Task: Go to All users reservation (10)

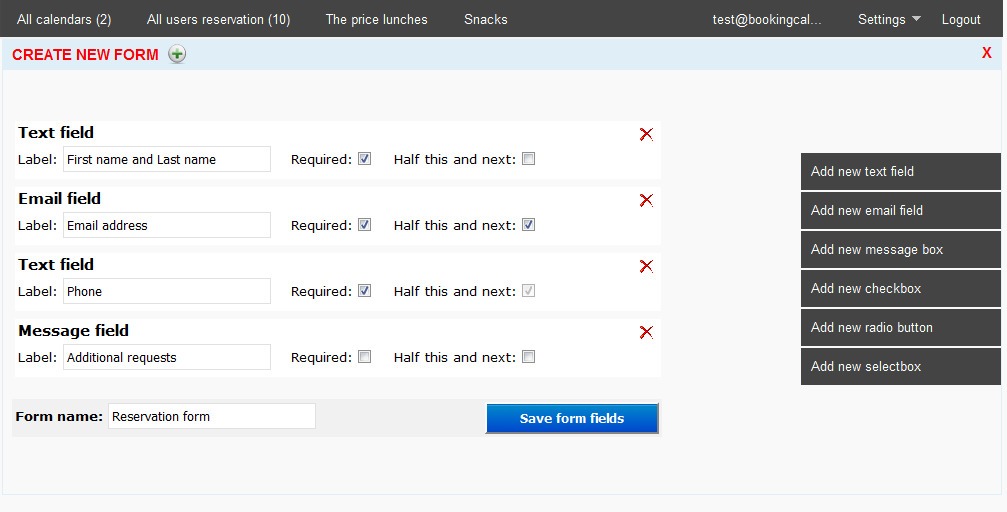Action: pyautogui.click(x=218, y=19)
